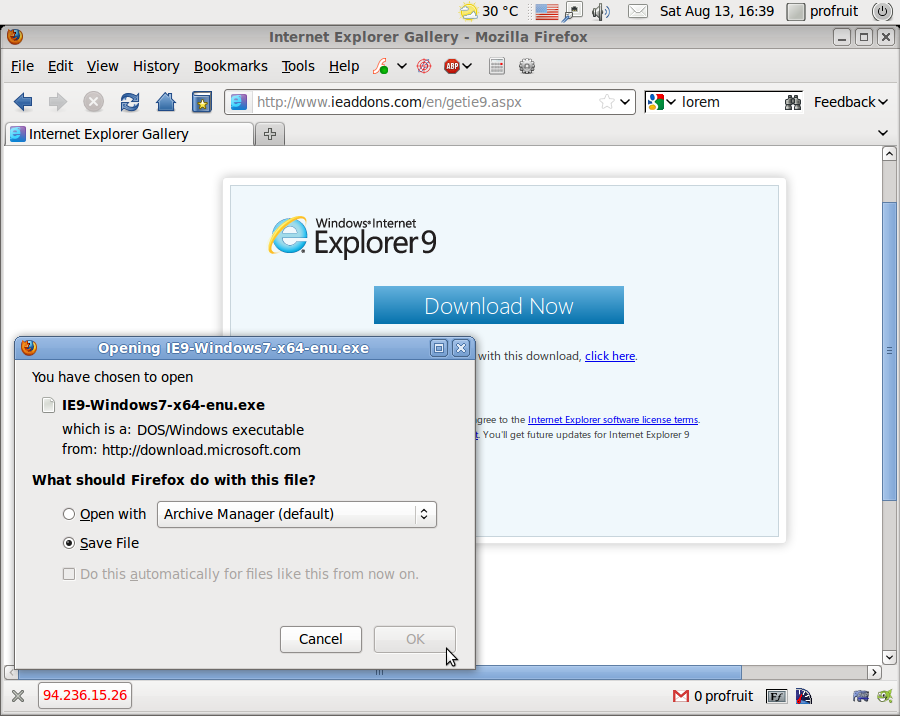900x716 pixels.
Task: Click the Cancel button in download dialog
Action: (x=321, y=639)
